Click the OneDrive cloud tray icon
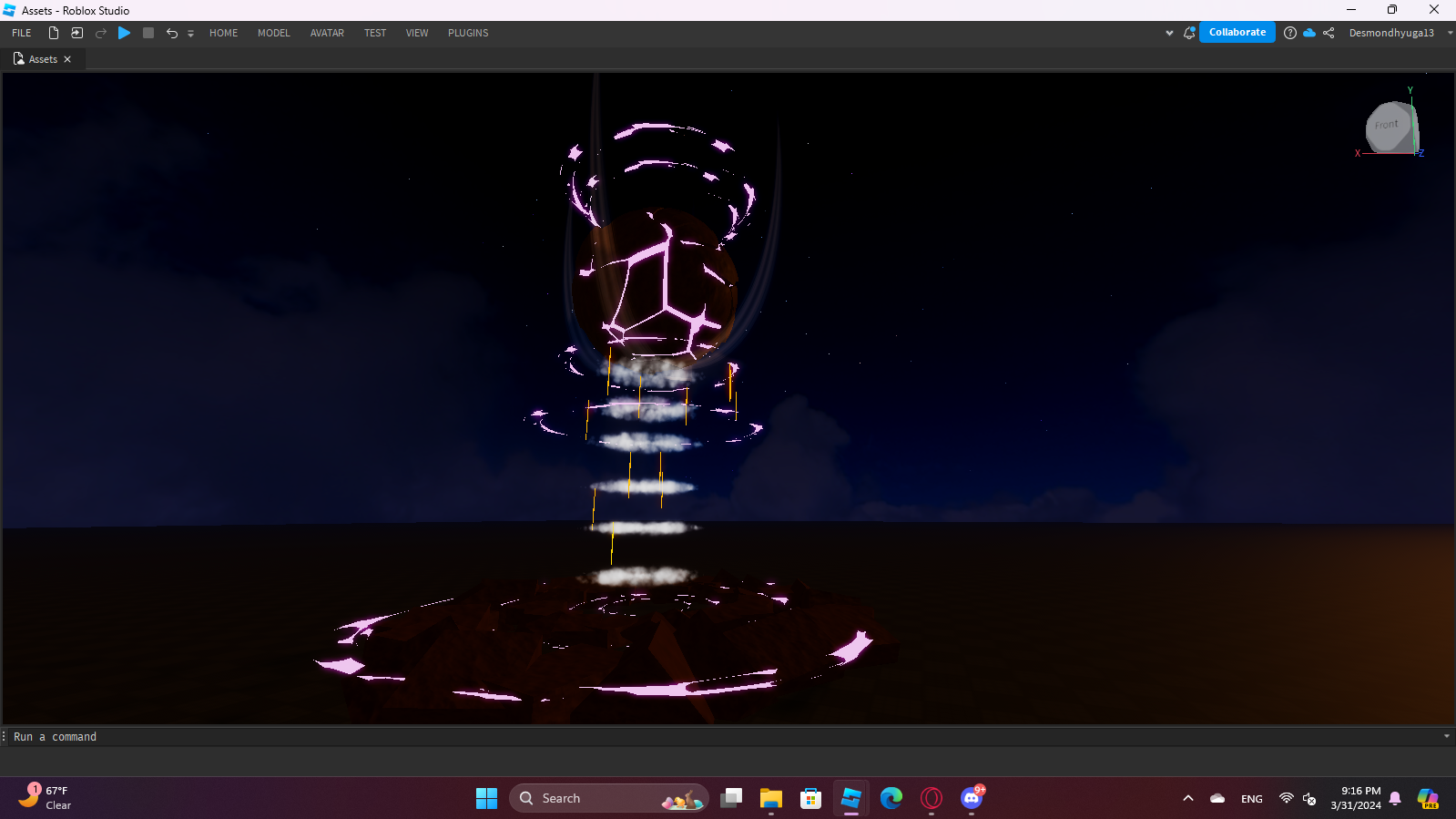The height and width of the screenshot is (819, 1456). (x=1217, y=798)
